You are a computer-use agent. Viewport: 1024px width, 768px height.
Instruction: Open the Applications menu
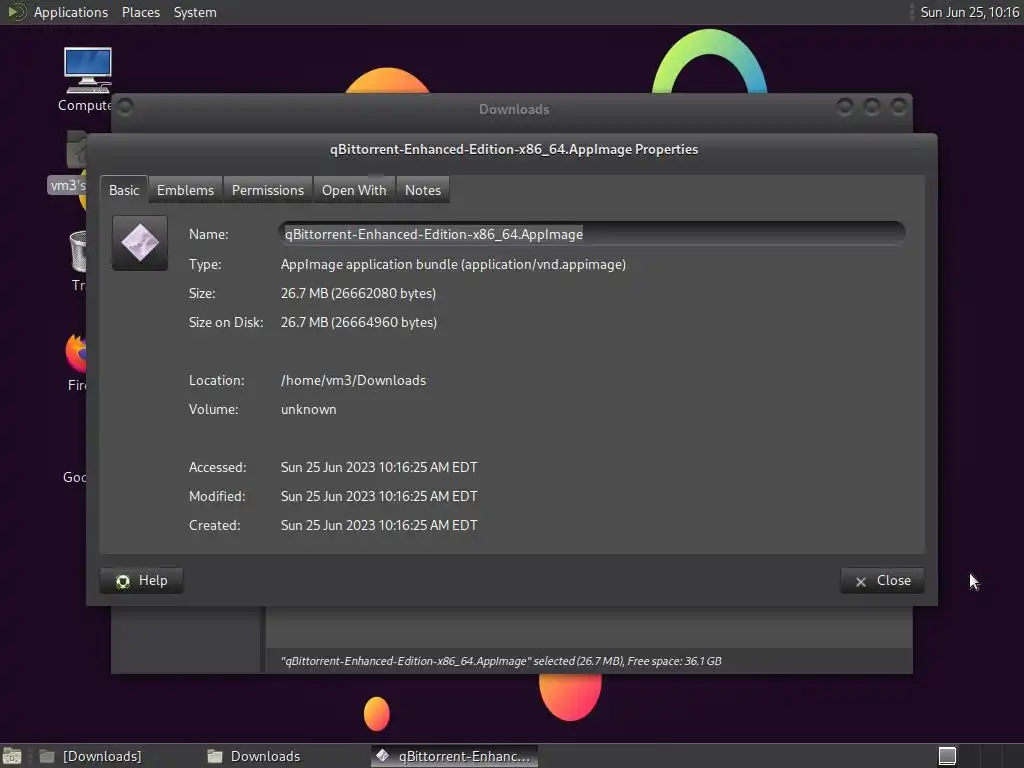pyautogui.click(x=71, y=12)
